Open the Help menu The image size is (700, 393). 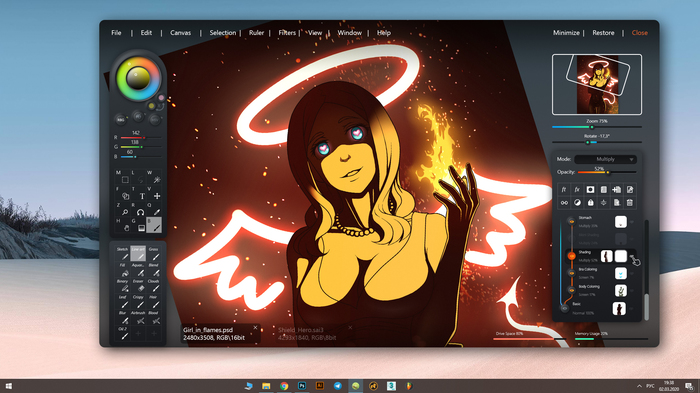coord(383,33)
